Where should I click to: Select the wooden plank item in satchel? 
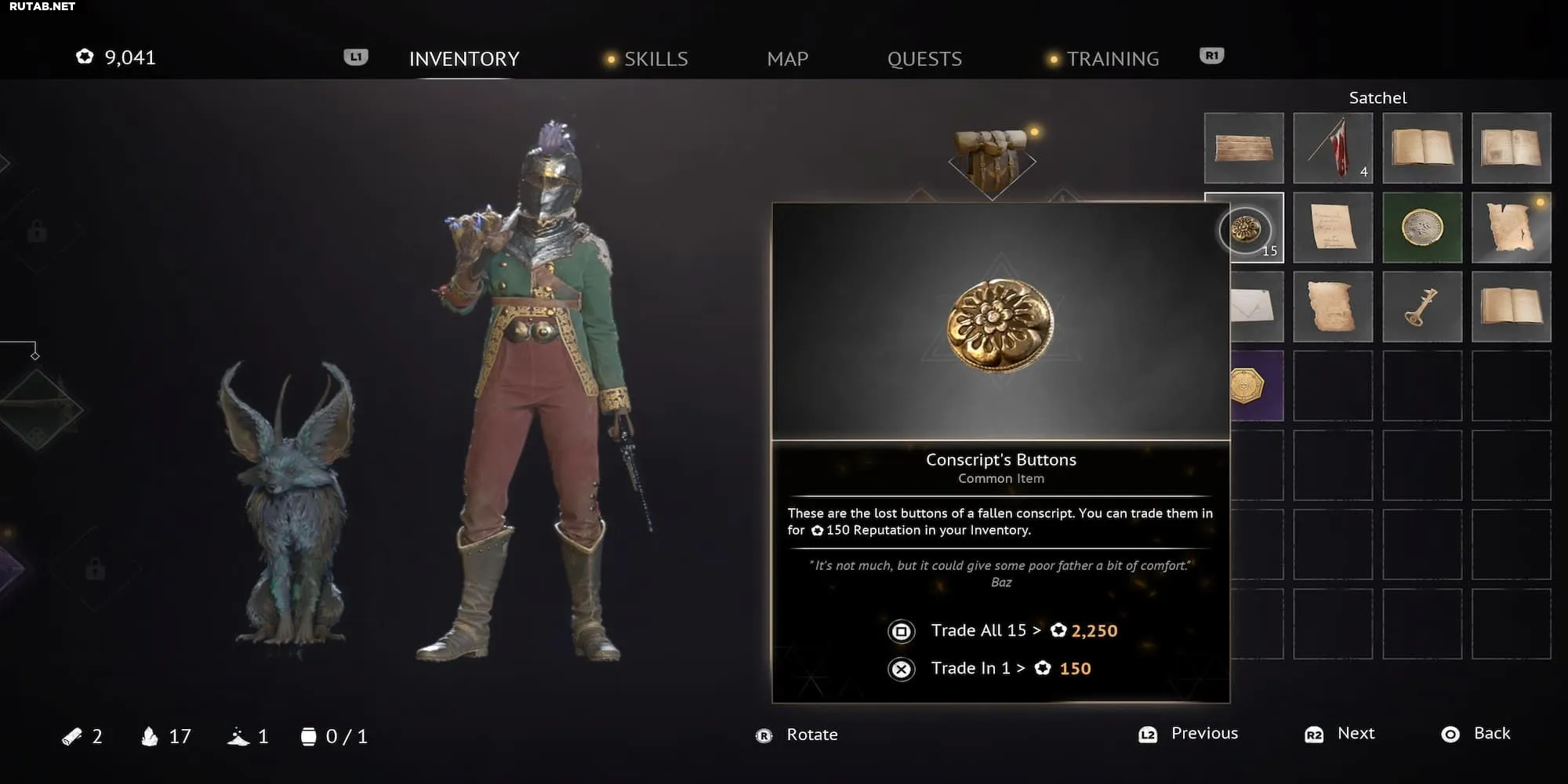(x=1244, y=148)
